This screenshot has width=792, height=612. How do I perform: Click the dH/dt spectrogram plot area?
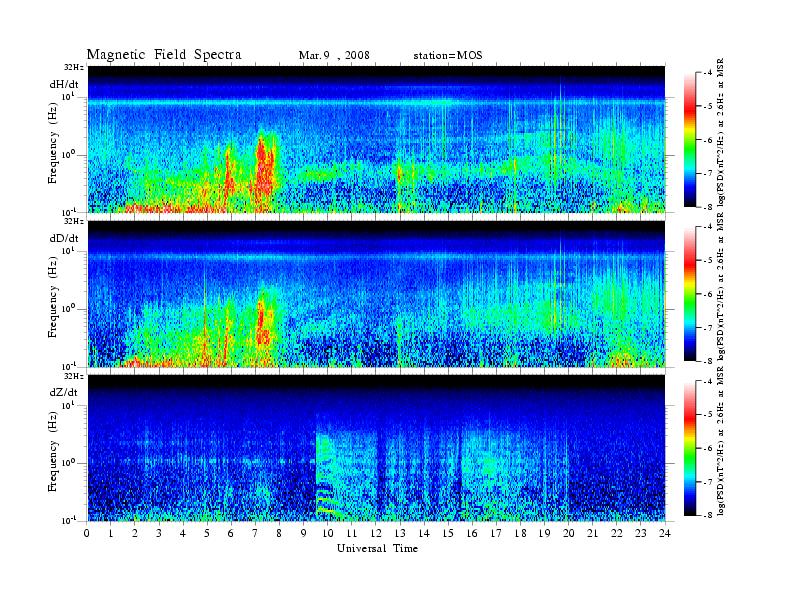coord(377,139)
